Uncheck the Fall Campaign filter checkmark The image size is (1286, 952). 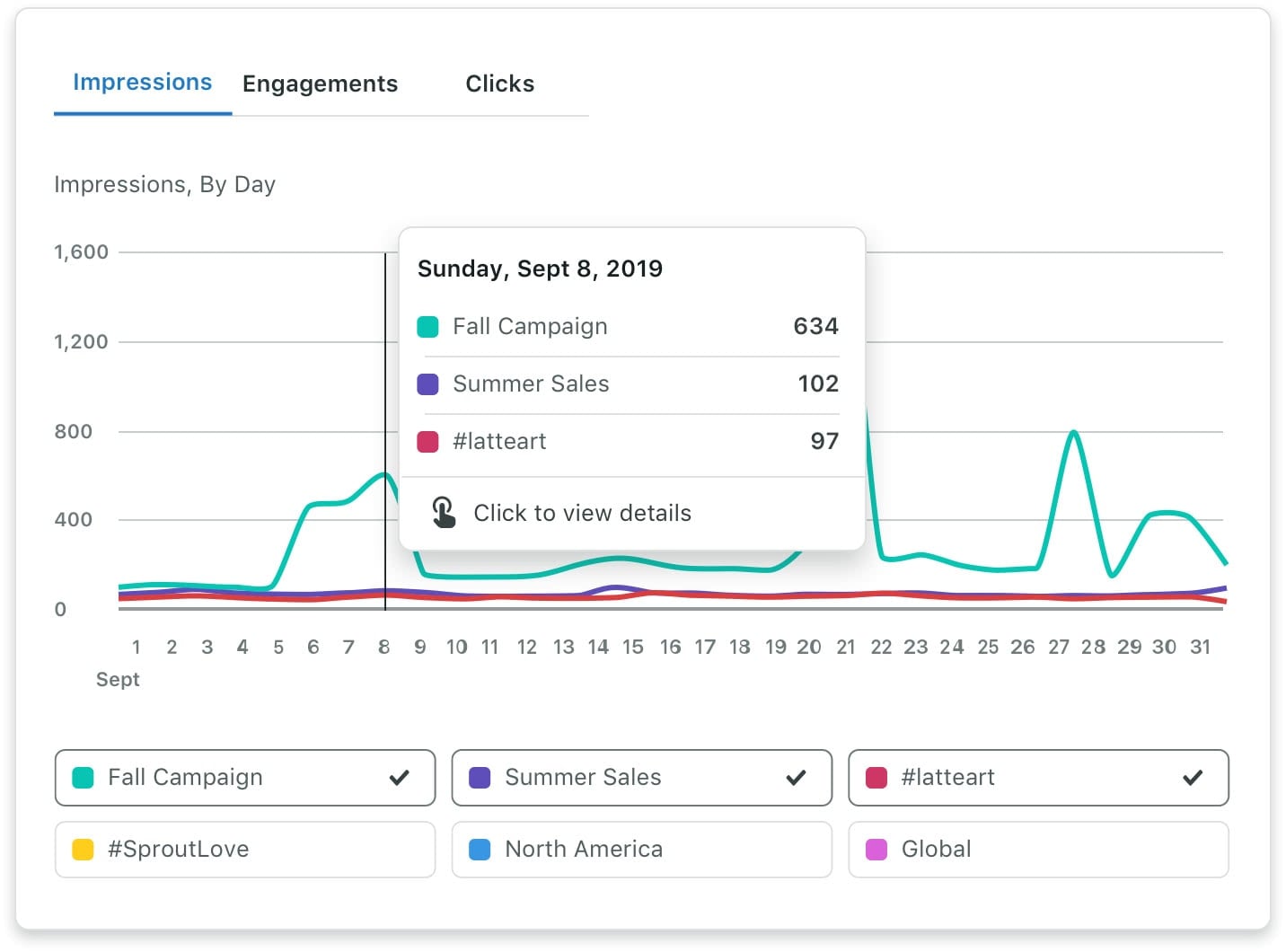pyautogui.click(x=398, y=778)
